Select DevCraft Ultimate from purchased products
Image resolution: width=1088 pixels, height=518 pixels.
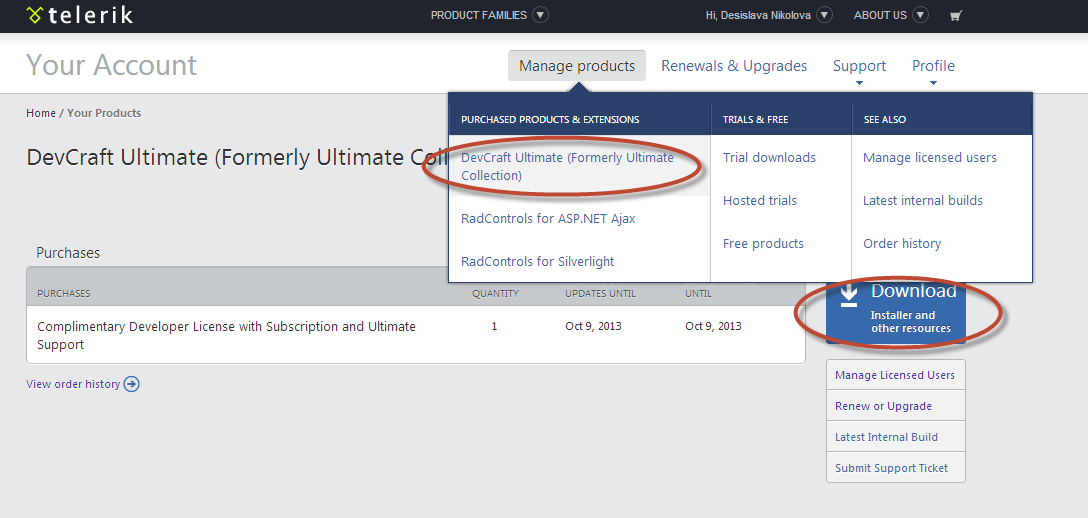tap(567, 166)
